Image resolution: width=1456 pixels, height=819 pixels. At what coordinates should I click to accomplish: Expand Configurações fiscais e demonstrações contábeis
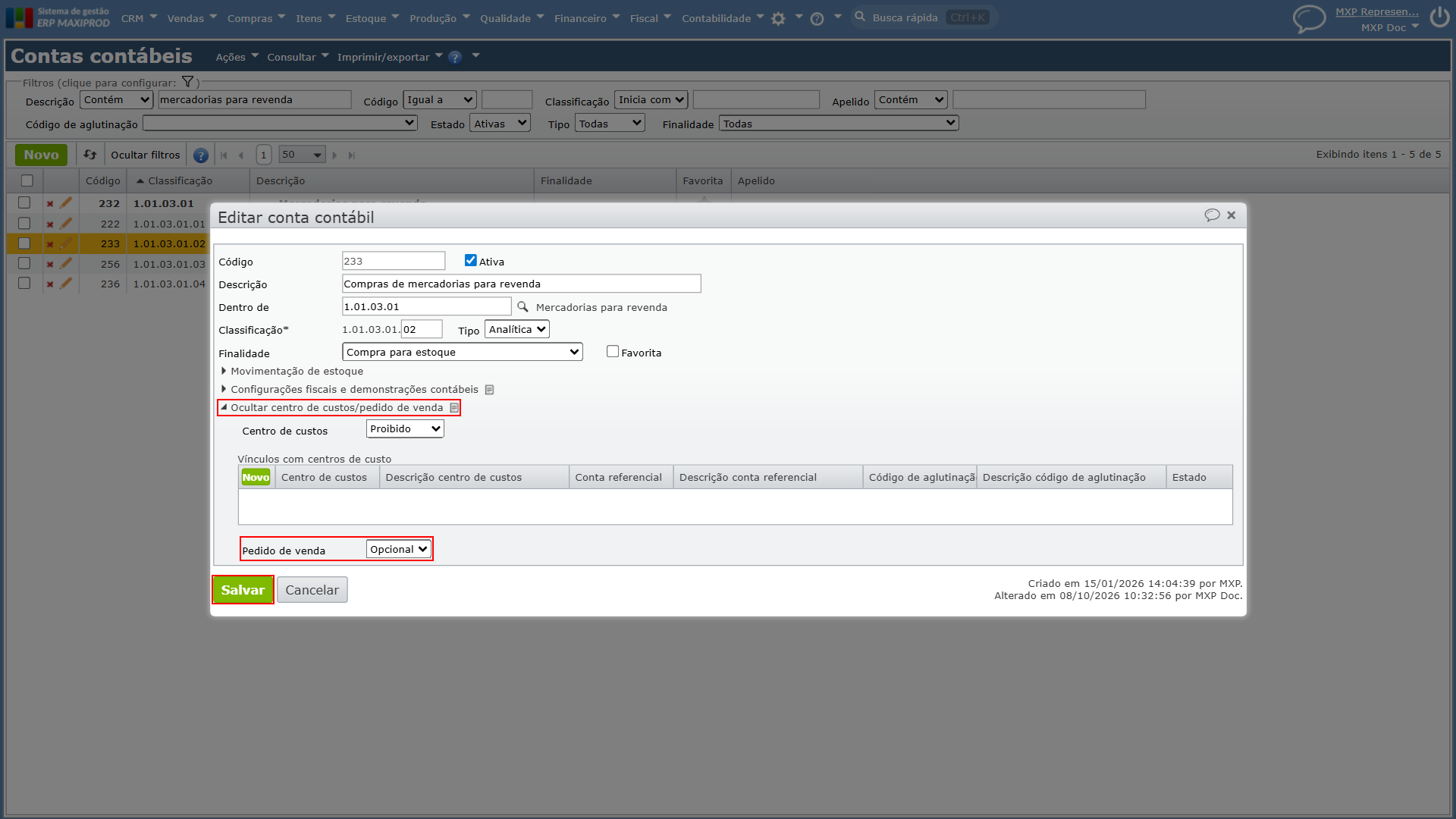[x=350, y=389]
